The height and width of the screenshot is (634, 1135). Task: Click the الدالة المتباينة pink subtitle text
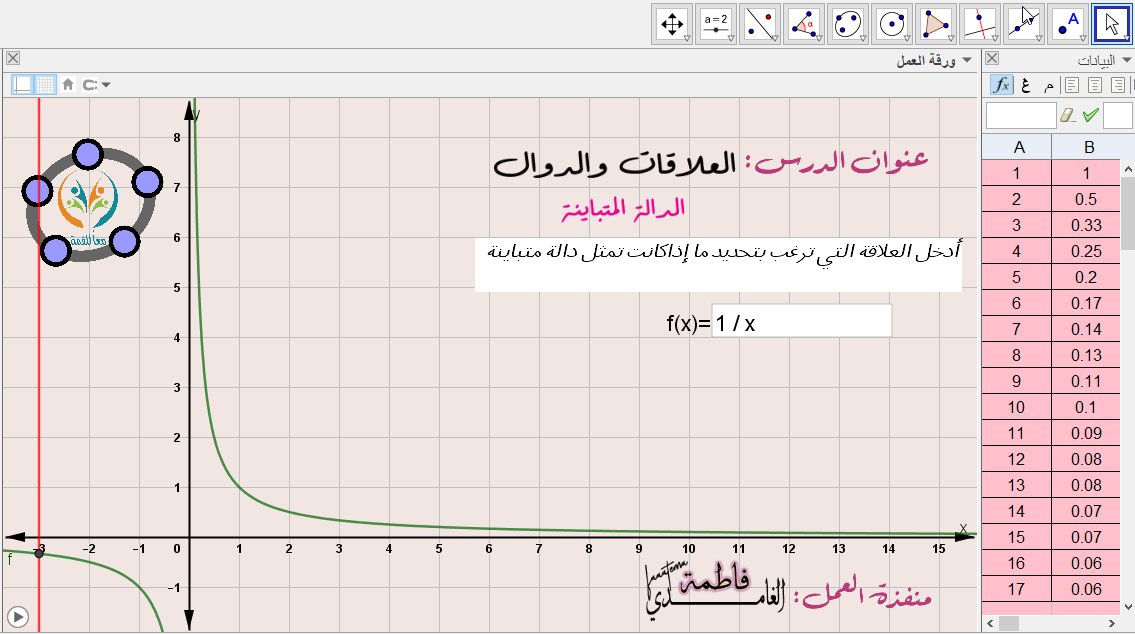[x=623, y=210]
